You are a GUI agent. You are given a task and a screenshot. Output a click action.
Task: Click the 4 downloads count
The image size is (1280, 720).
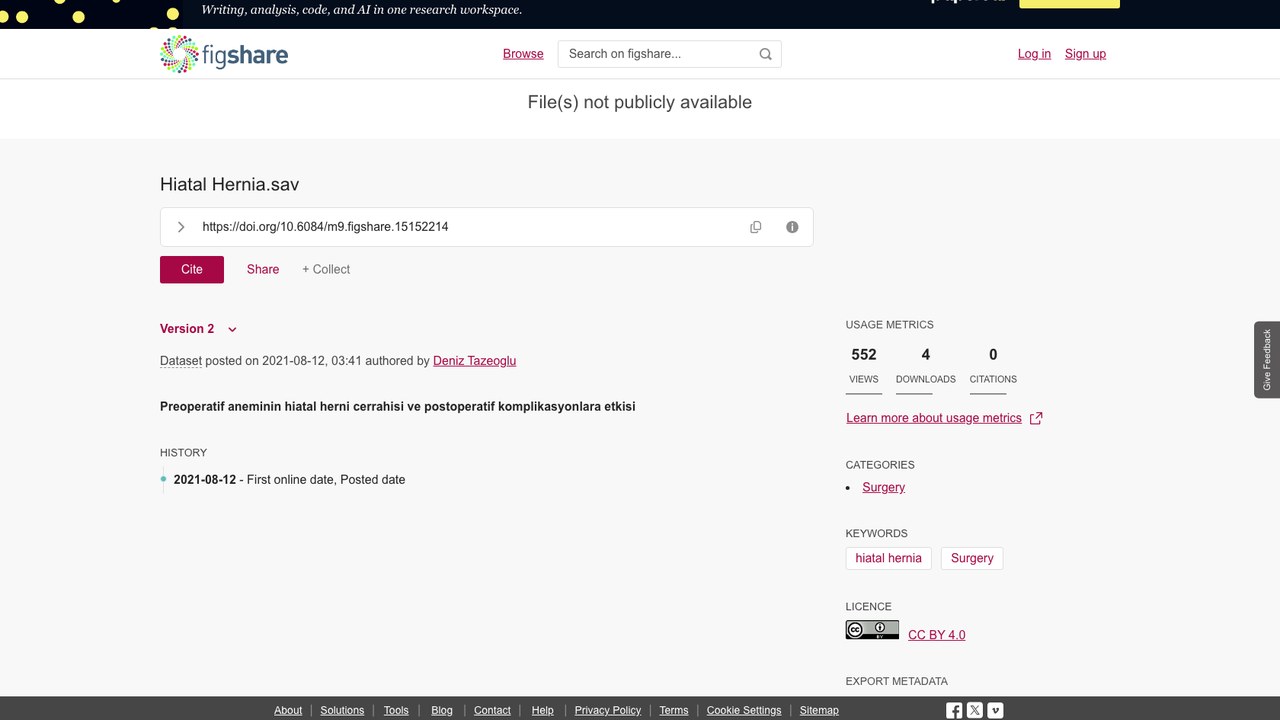tap(926, 355)
